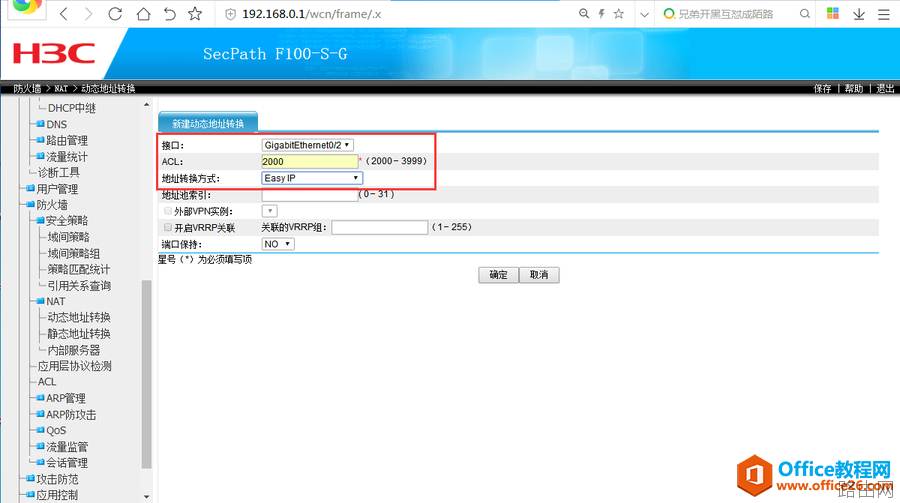The image size is (900, 503).
Task: Click the 关联的VRRP组 input field
Action: (379, 227)
